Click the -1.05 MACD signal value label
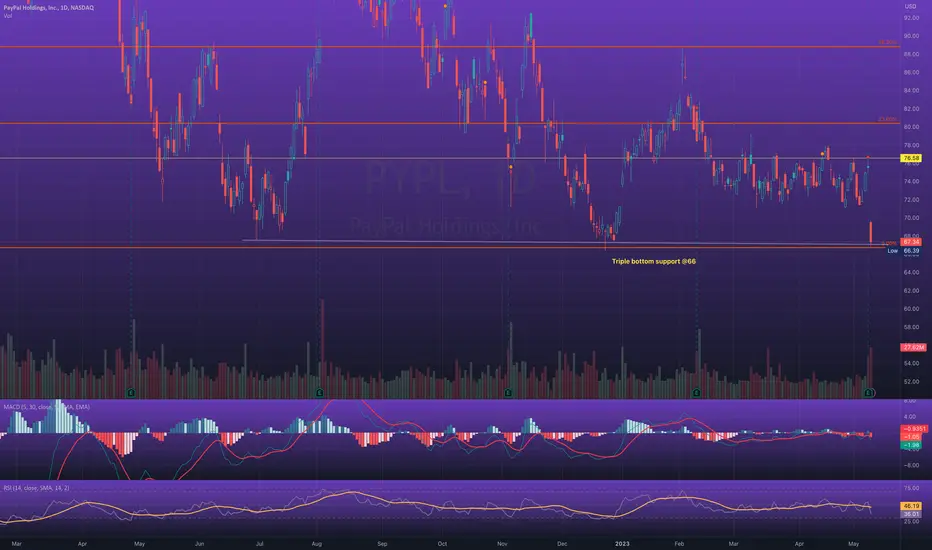The width and height of the screenshot is (932, 550). coord(912,437)
